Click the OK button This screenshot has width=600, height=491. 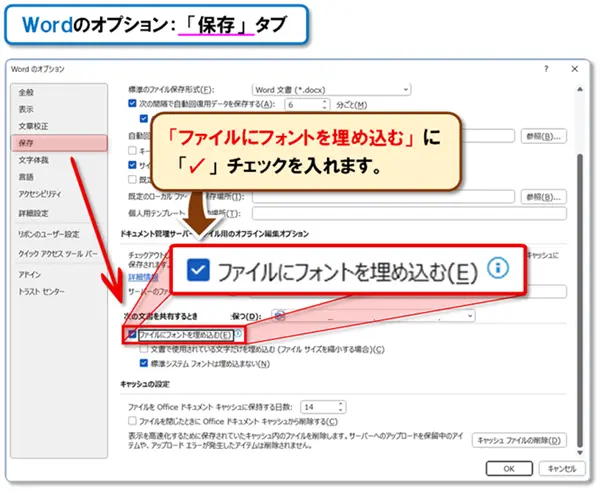coord(509,468)
